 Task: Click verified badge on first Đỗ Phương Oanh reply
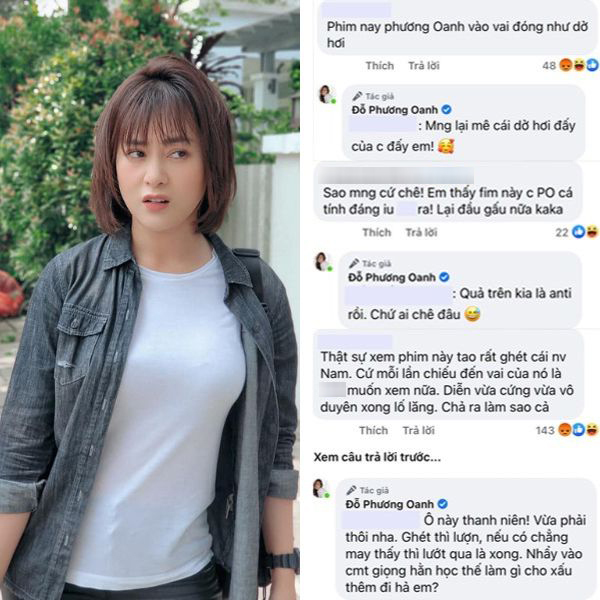point(446,110)
